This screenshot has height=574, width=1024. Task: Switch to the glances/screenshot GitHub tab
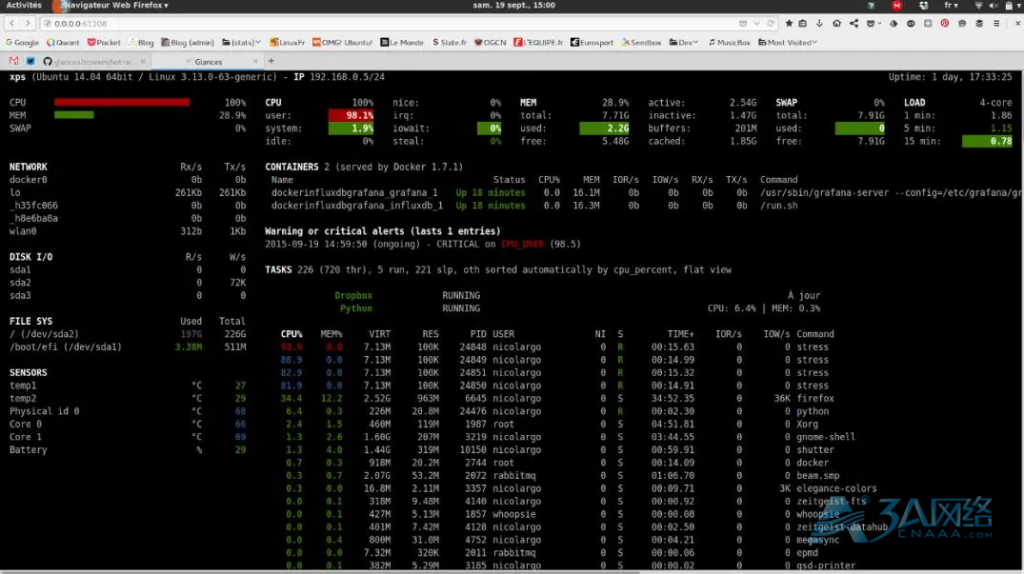93,61
